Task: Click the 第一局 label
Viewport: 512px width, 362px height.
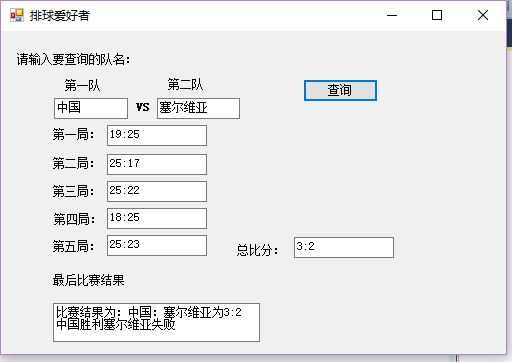Action: coord(74,135)
